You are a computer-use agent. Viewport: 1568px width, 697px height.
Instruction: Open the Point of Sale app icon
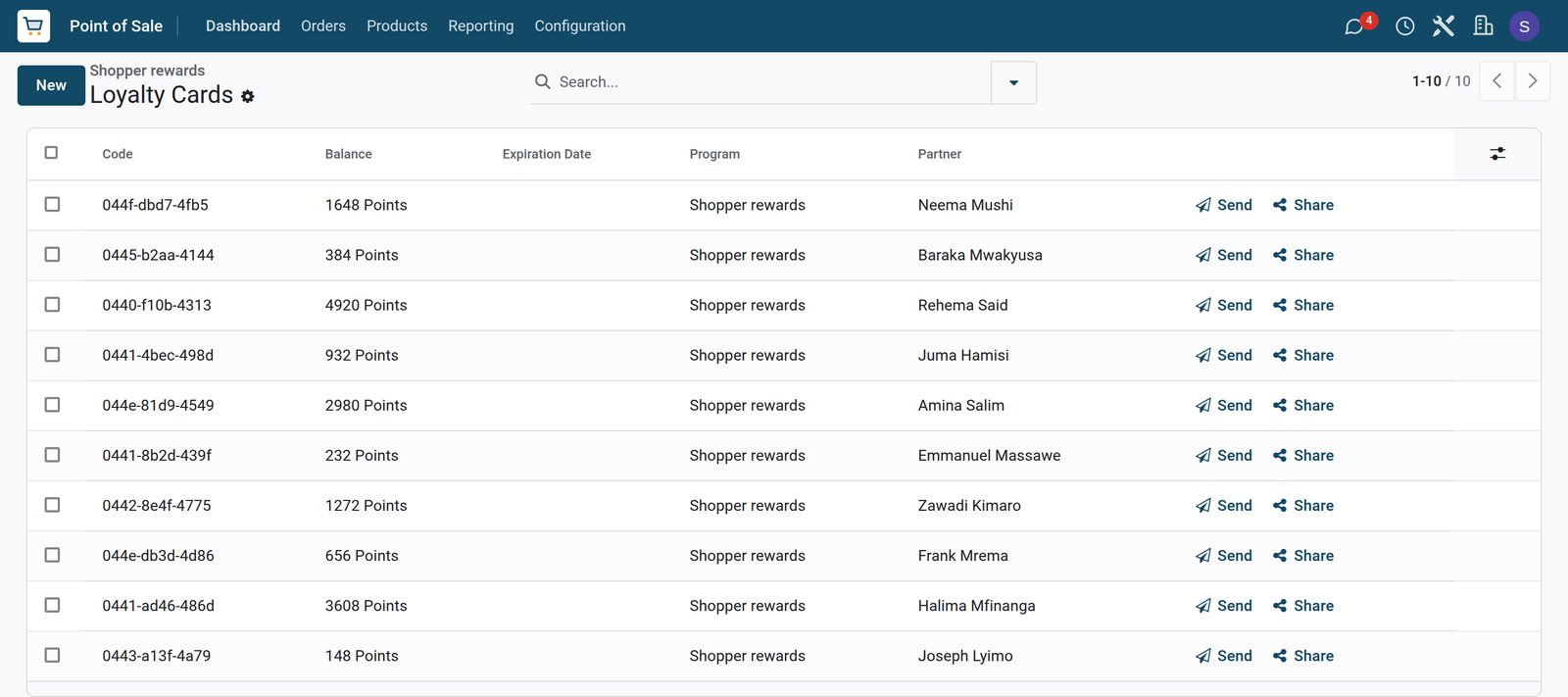click(x=33, y=25)
